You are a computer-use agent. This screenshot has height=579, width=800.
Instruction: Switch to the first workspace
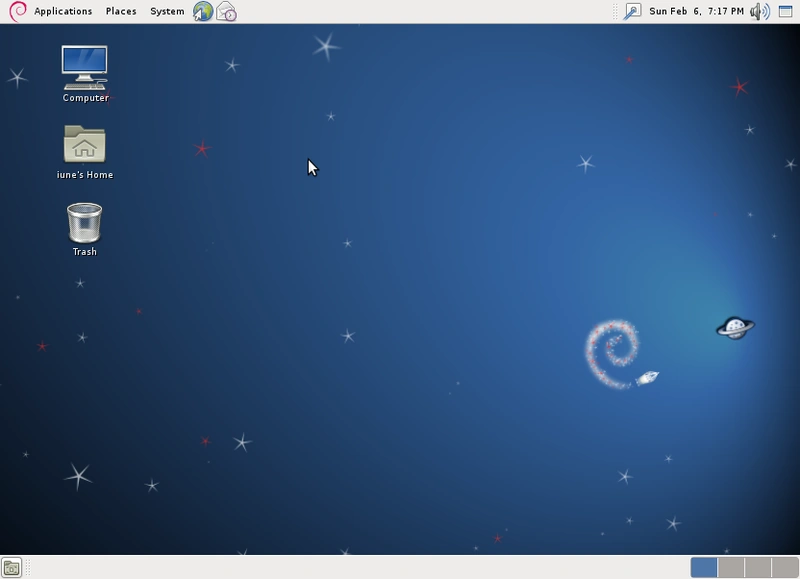tap(704, 567)
